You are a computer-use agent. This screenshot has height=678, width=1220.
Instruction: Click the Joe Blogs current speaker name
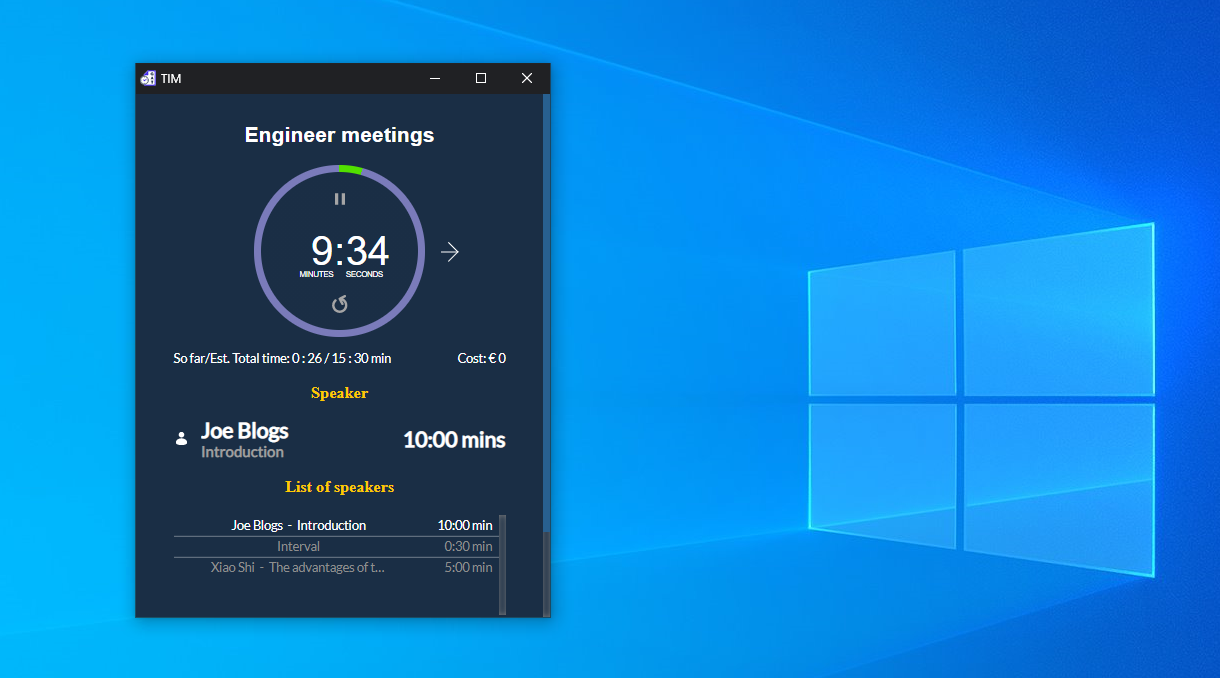pyautogui.click(x=244, y=430)
